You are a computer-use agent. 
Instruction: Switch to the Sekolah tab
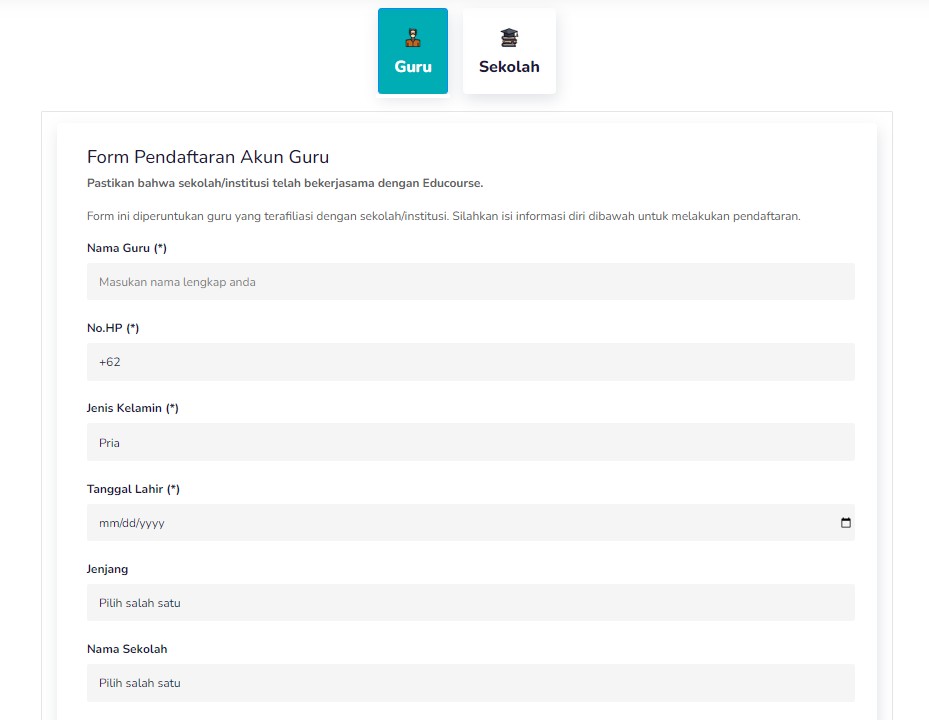coord(509,51)
